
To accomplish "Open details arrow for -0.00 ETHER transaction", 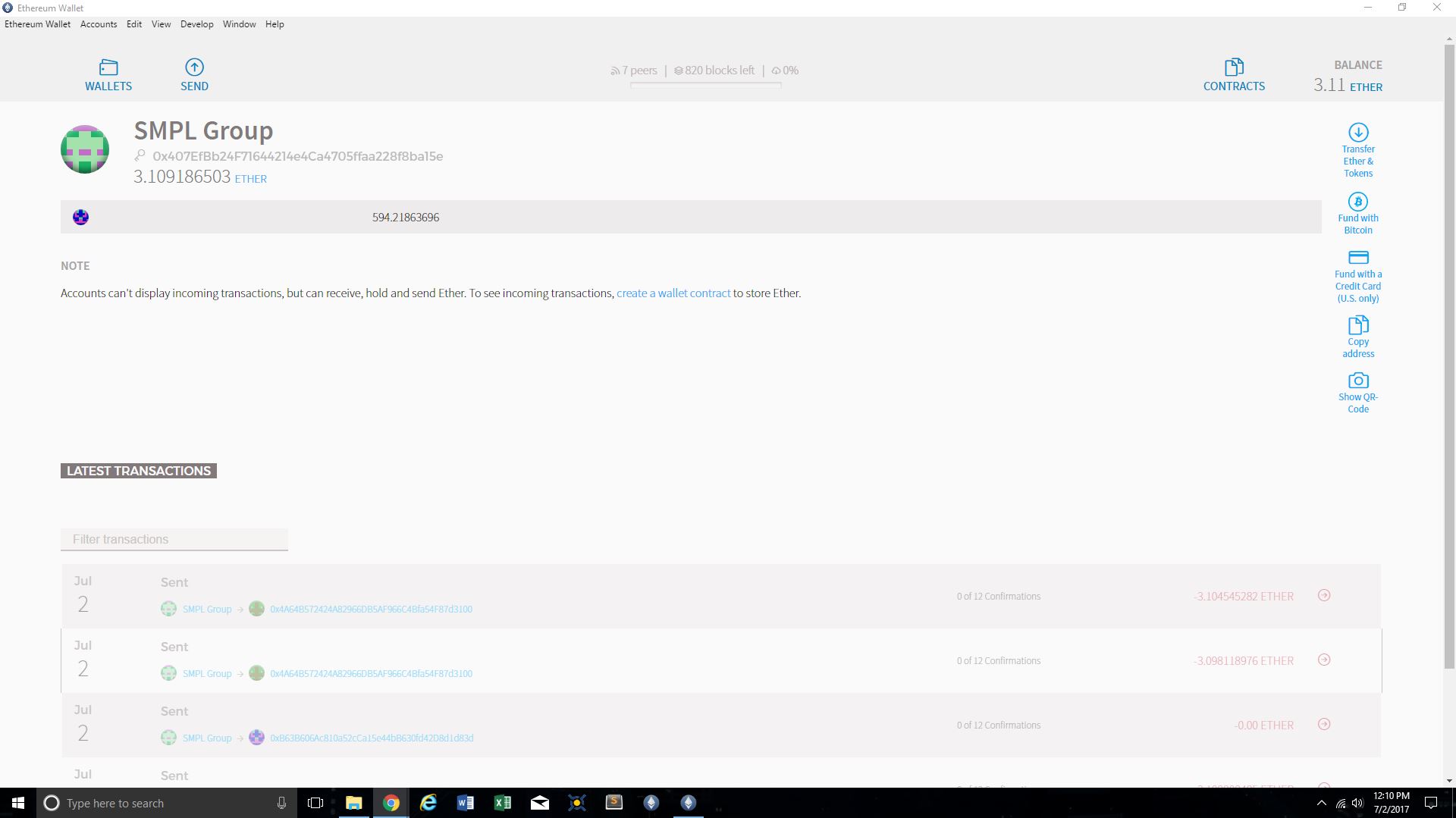I will pos(1324,725).
